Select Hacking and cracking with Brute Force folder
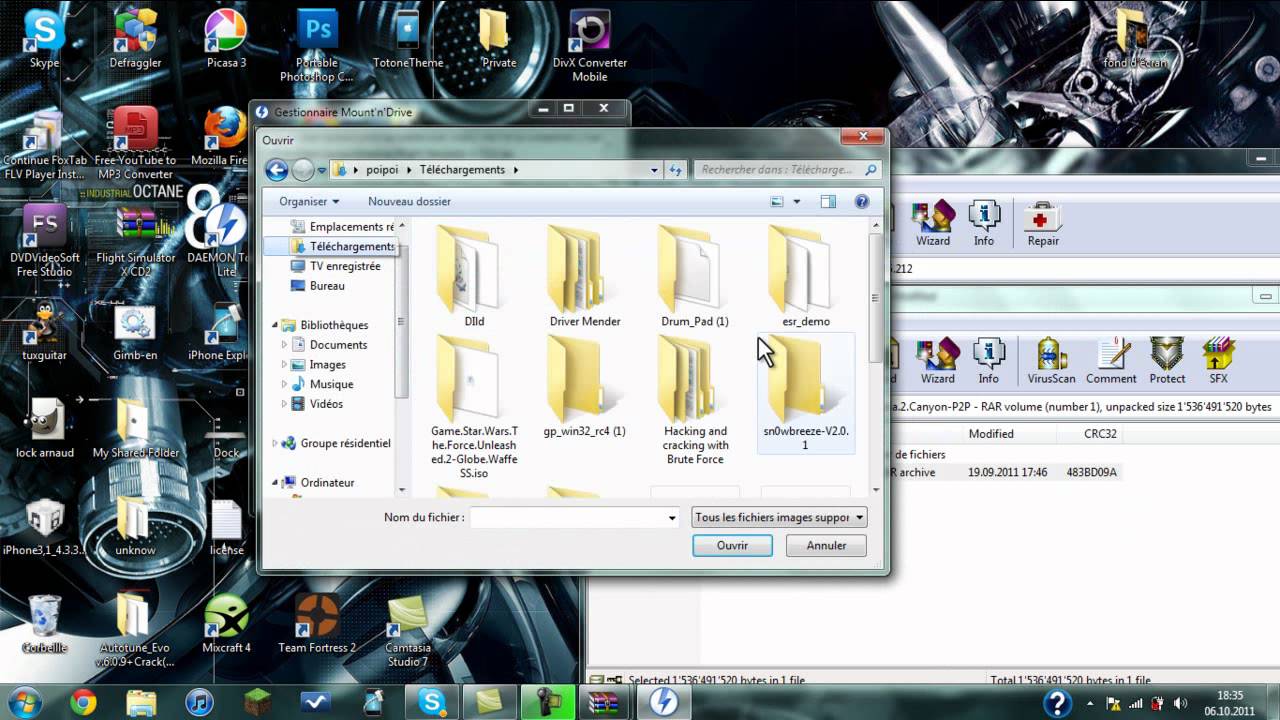The height and width of the screenshot is (720, 1280). tap(695, 401)
